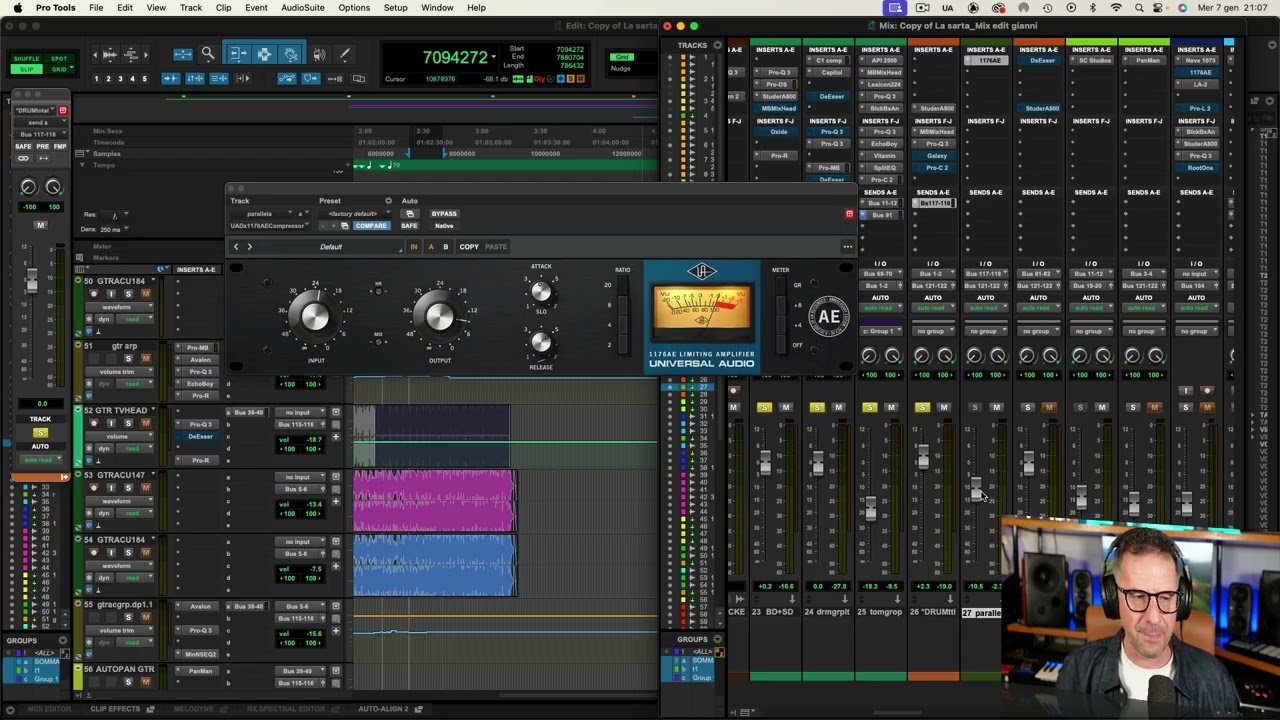Open the Setup menu
This screenshot has width=1280, height=720.
pos(395,8)
